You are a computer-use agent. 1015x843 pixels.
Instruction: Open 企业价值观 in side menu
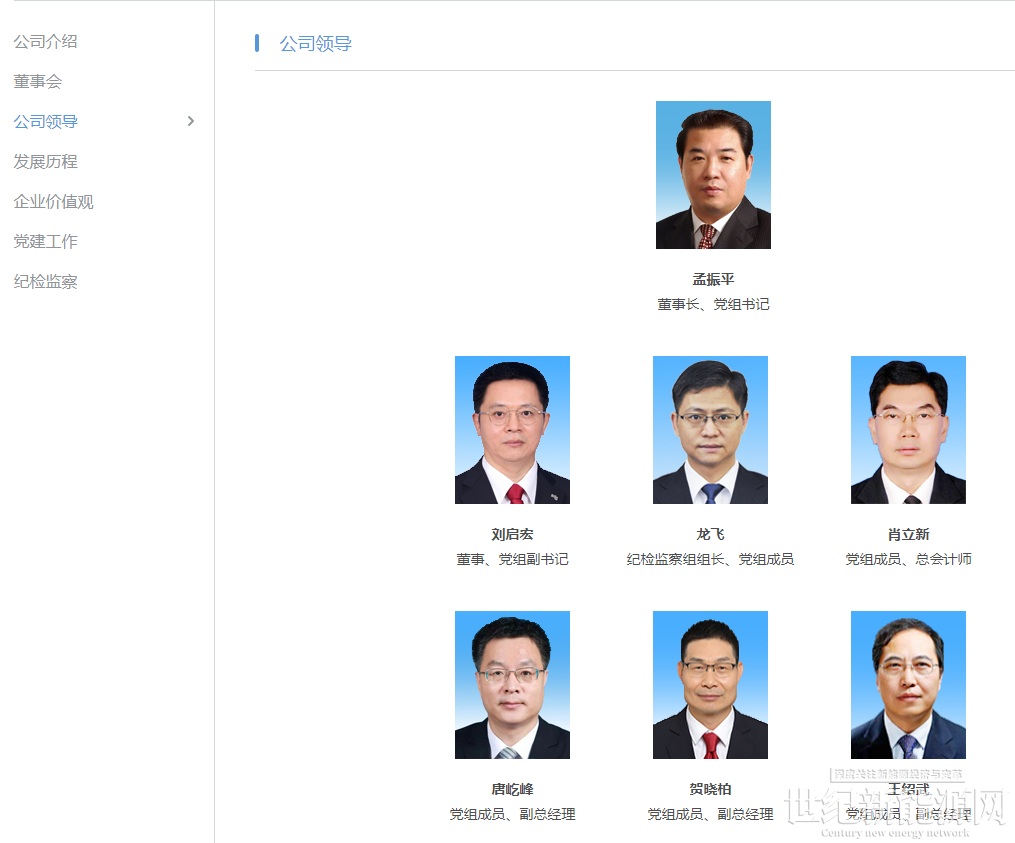pyautogui.click(x=53, y=202)
